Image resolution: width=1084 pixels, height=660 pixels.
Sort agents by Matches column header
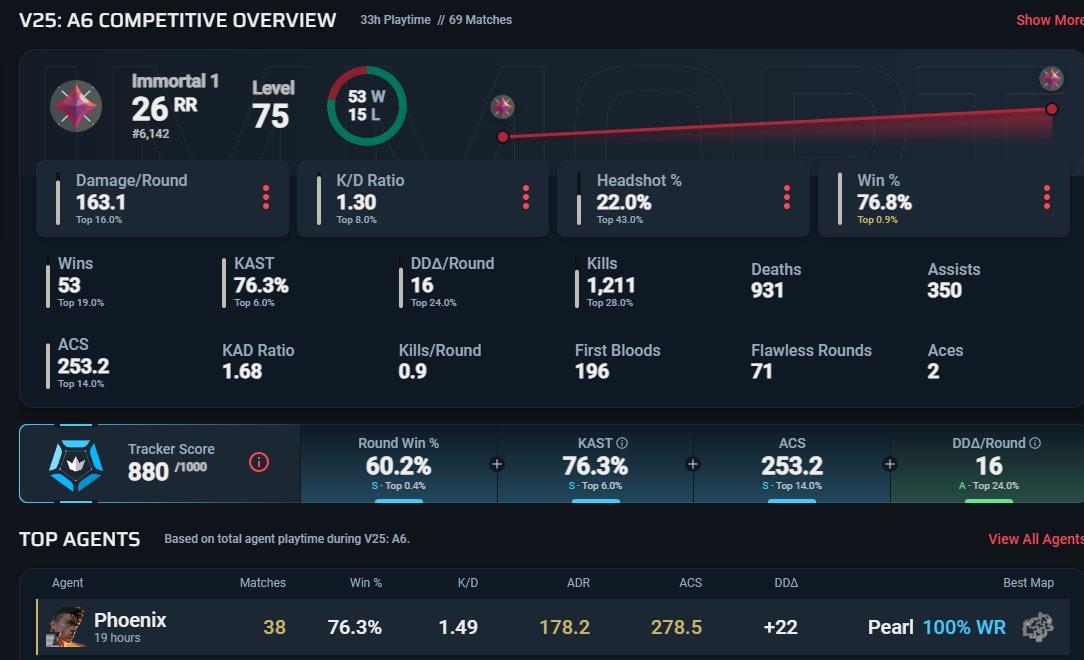pyautogui.click(x=263, y=583)
